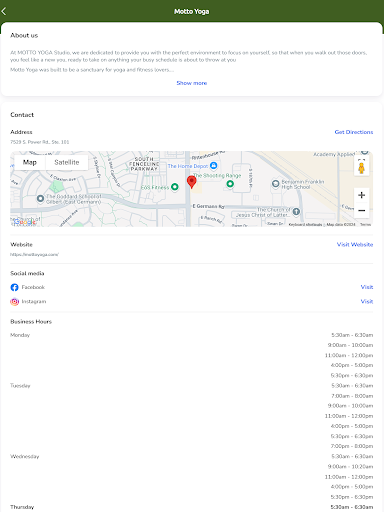Click the address 7529 S. Power Rd text

click(40, 142)
